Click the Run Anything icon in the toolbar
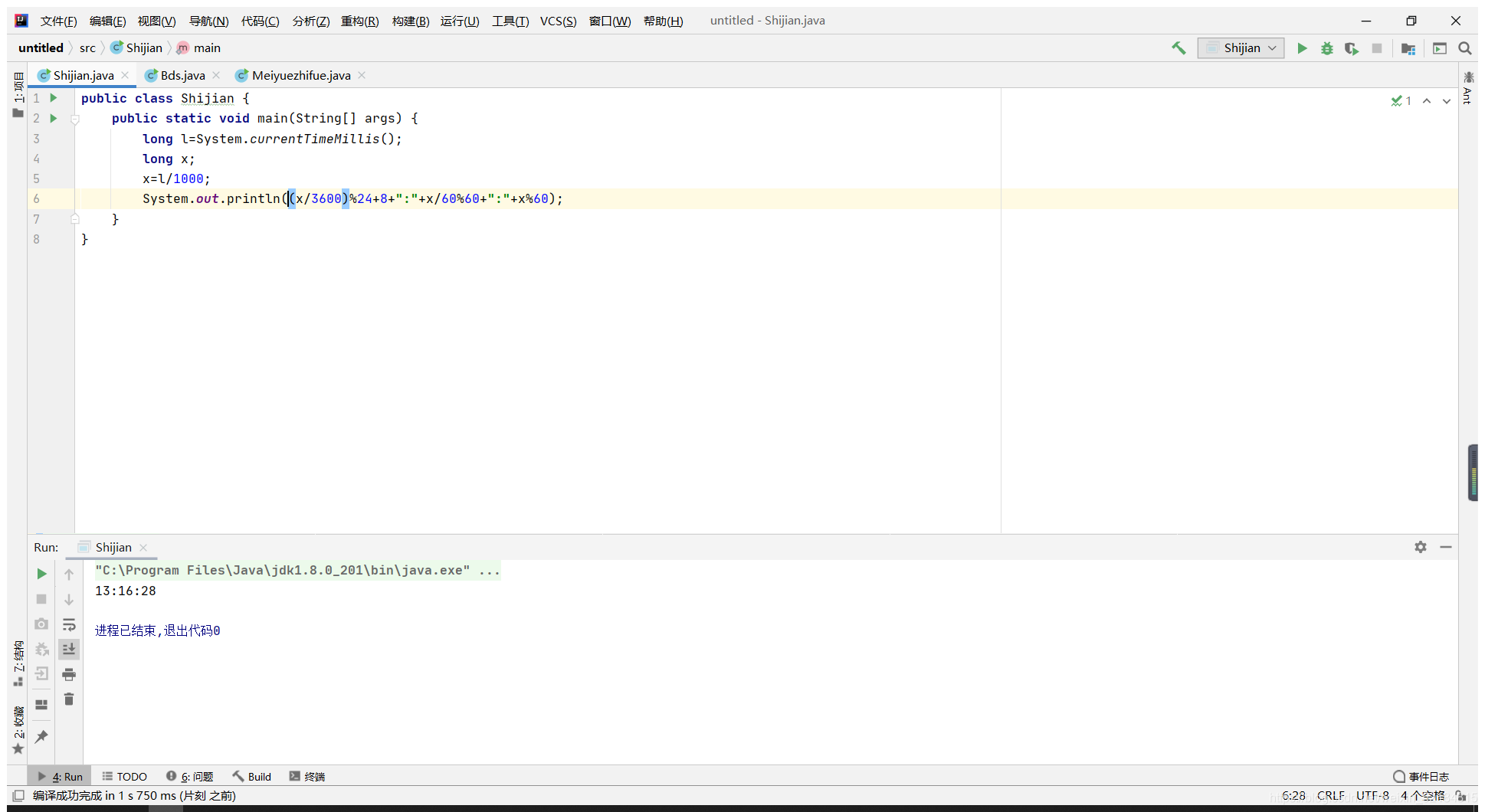This screenshot has width=1485, height=812. 1440,48
